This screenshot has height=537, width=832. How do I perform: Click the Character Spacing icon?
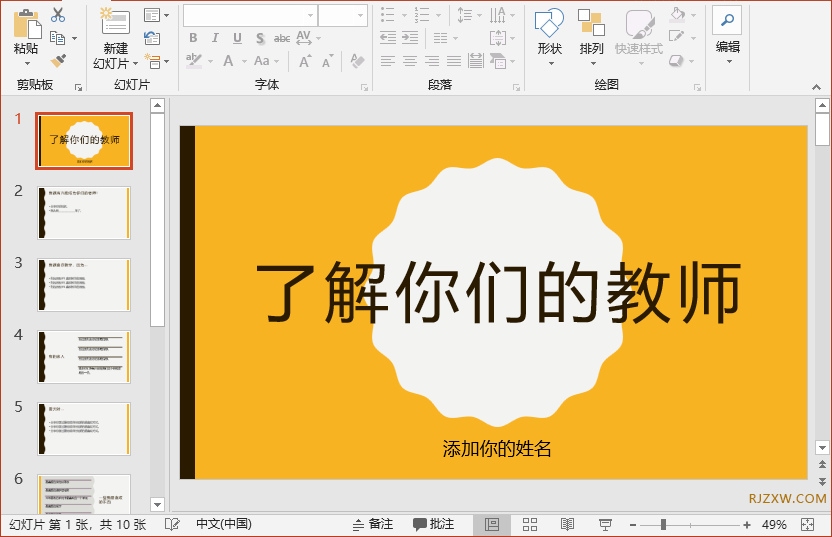(x=304, y=38)
